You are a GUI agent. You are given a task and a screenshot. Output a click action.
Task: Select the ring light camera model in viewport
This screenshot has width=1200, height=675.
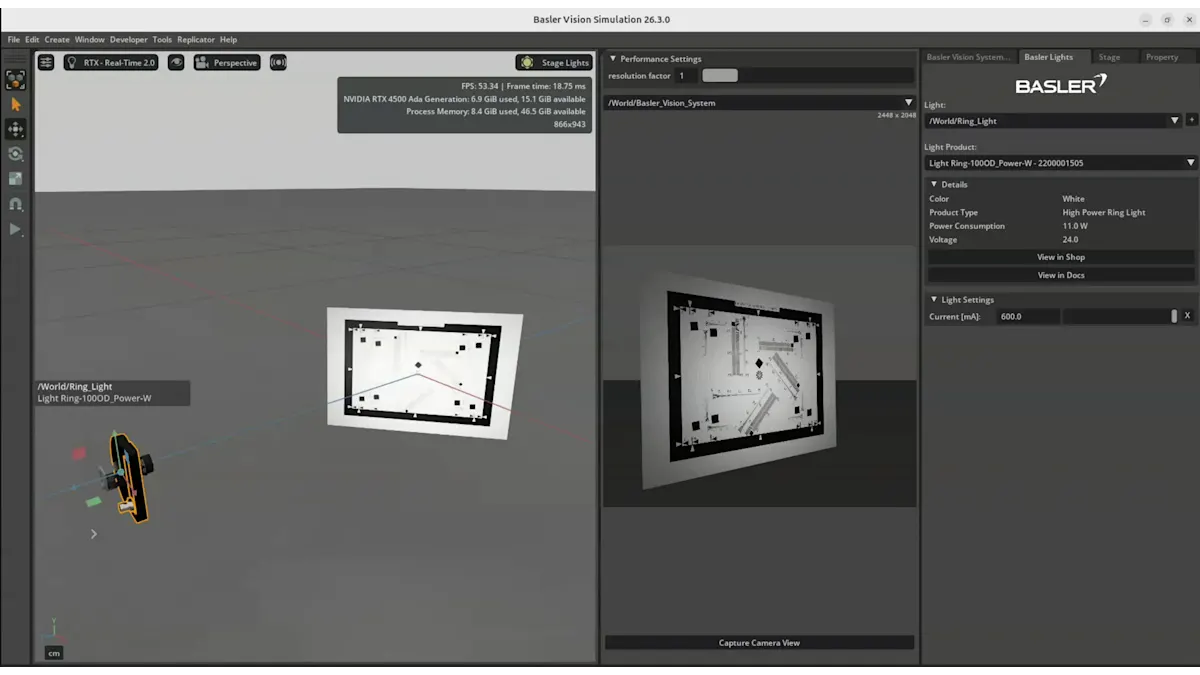tap(128, 478)
